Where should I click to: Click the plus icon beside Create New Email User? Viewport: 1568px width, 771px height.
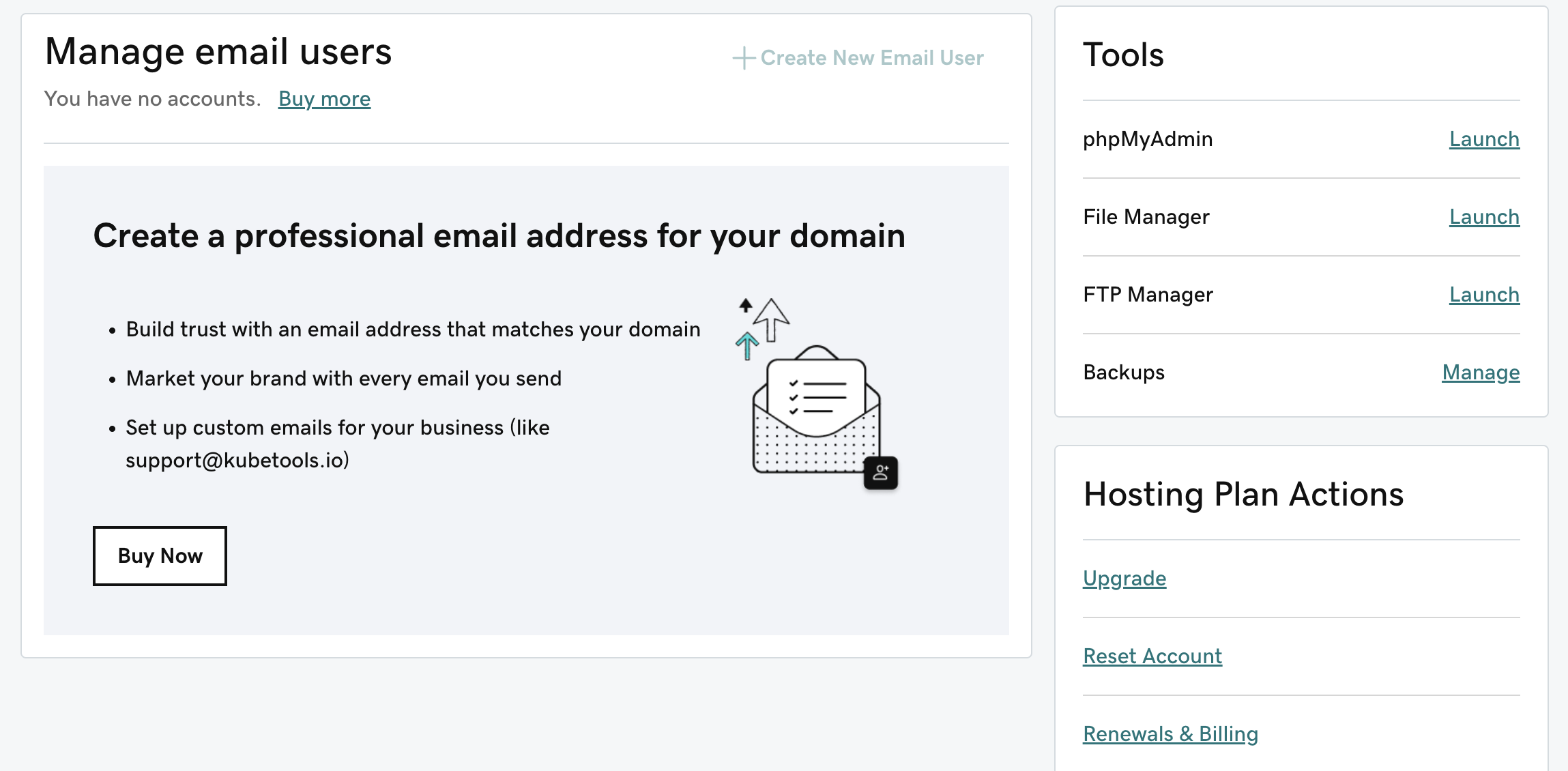(x=743, y=58)
